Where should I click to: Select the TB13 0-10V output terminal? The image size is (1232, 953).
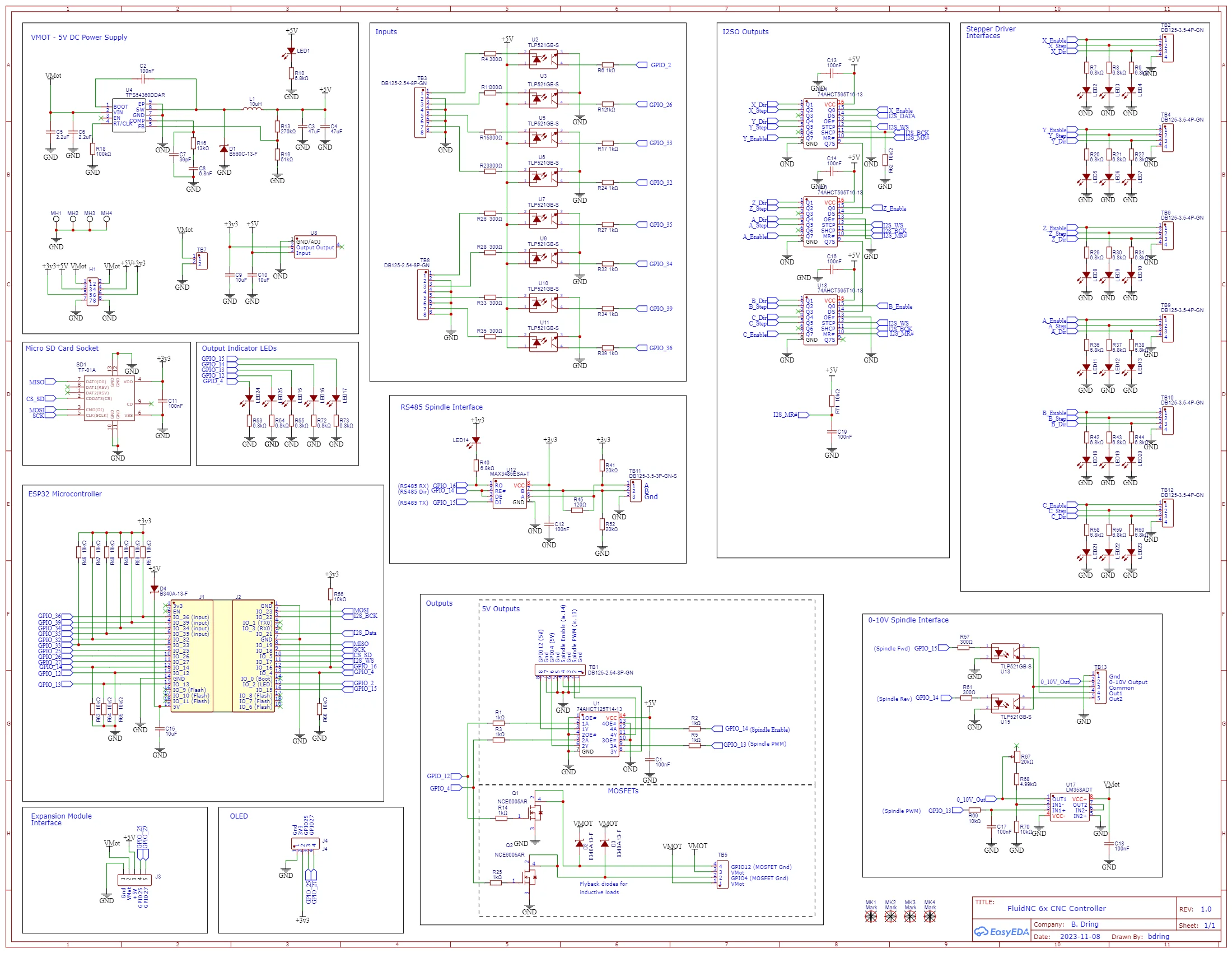tap(1100, 687)
